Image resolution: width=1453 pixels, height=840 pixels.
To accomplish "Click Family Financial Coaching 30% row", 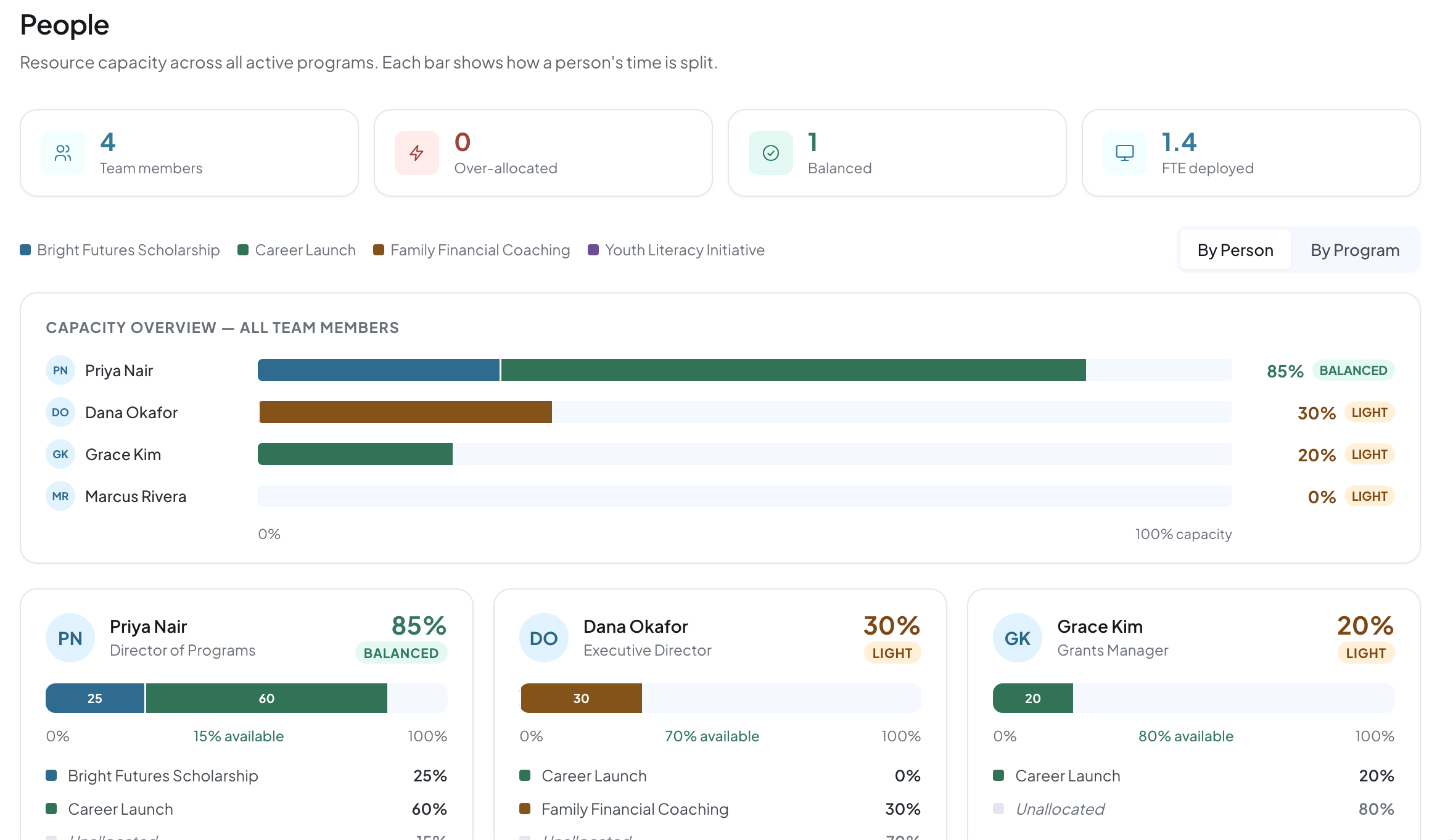I will [720, 809].
